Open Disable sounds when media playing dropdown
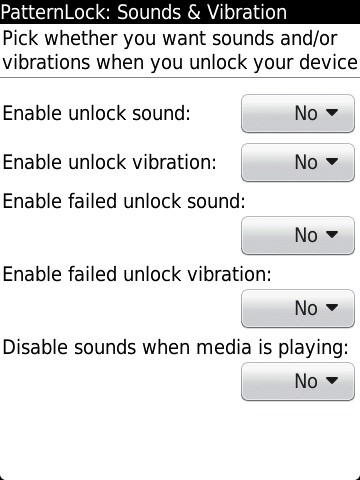The width and height of the screenshot is (360, 480). (298, 381)
